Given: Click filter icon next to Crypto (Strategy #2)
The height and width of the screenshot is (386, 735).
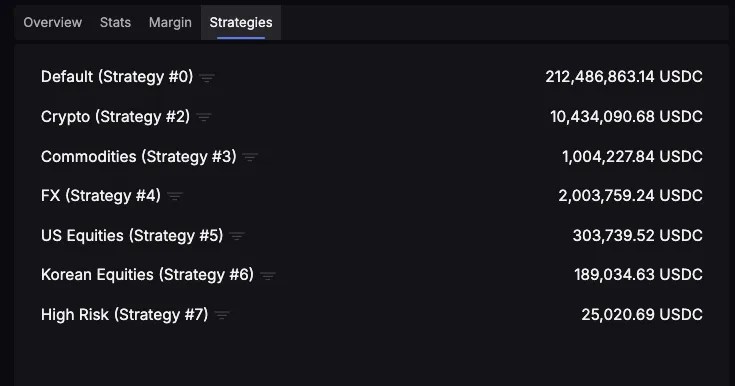Looking at the screenshot, I should (x=204, y=117).
